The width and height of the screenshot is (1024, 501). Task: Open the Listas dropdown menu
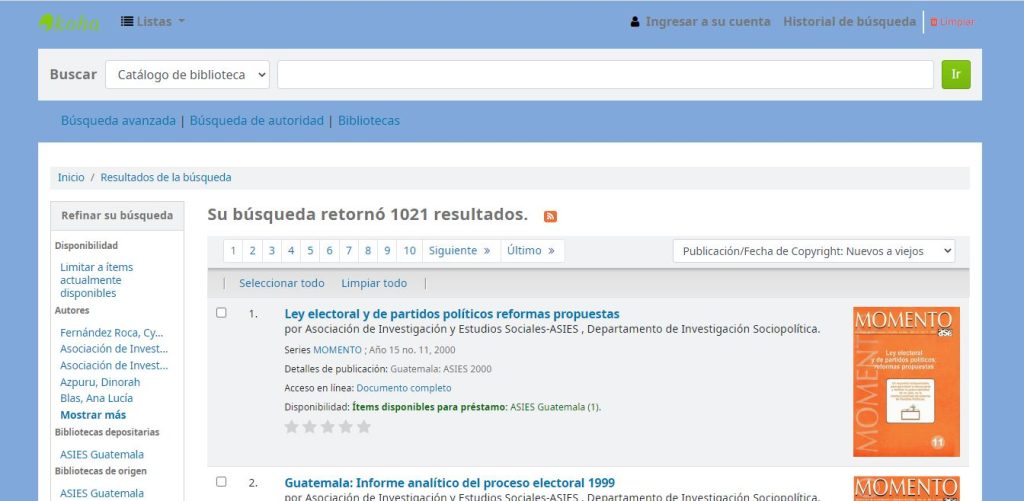[153, 22]
